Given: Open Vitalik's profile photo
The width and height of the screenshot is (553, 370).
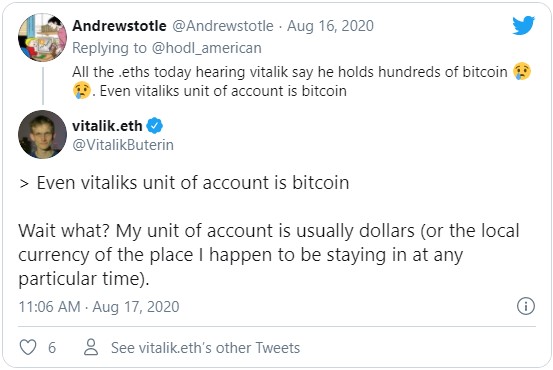Looking at the screenshot, I should [x=42, y=134].
